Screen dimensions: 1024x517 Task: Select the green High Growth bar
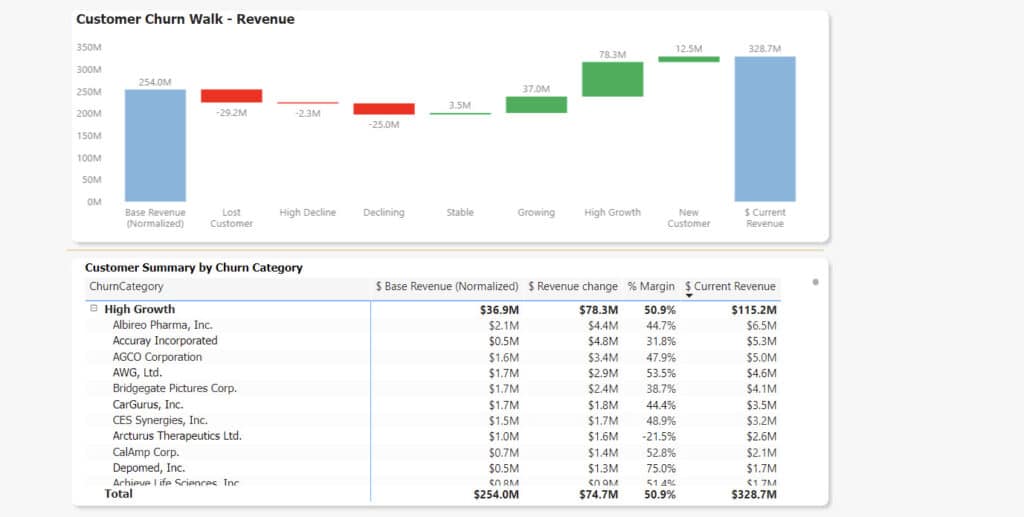coord(613,80)
